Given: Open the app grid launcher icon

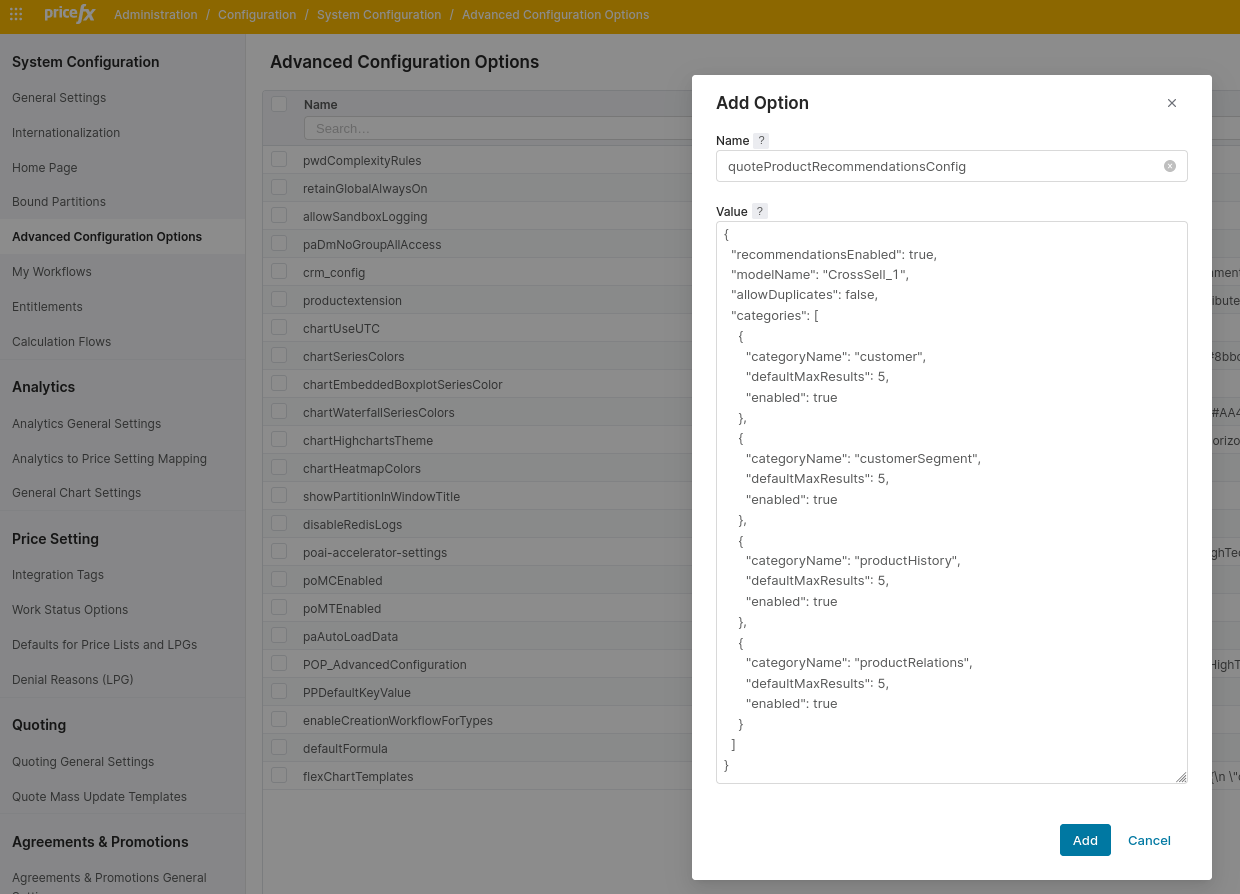Looking at the screenshot, I should tap(16, 15).
